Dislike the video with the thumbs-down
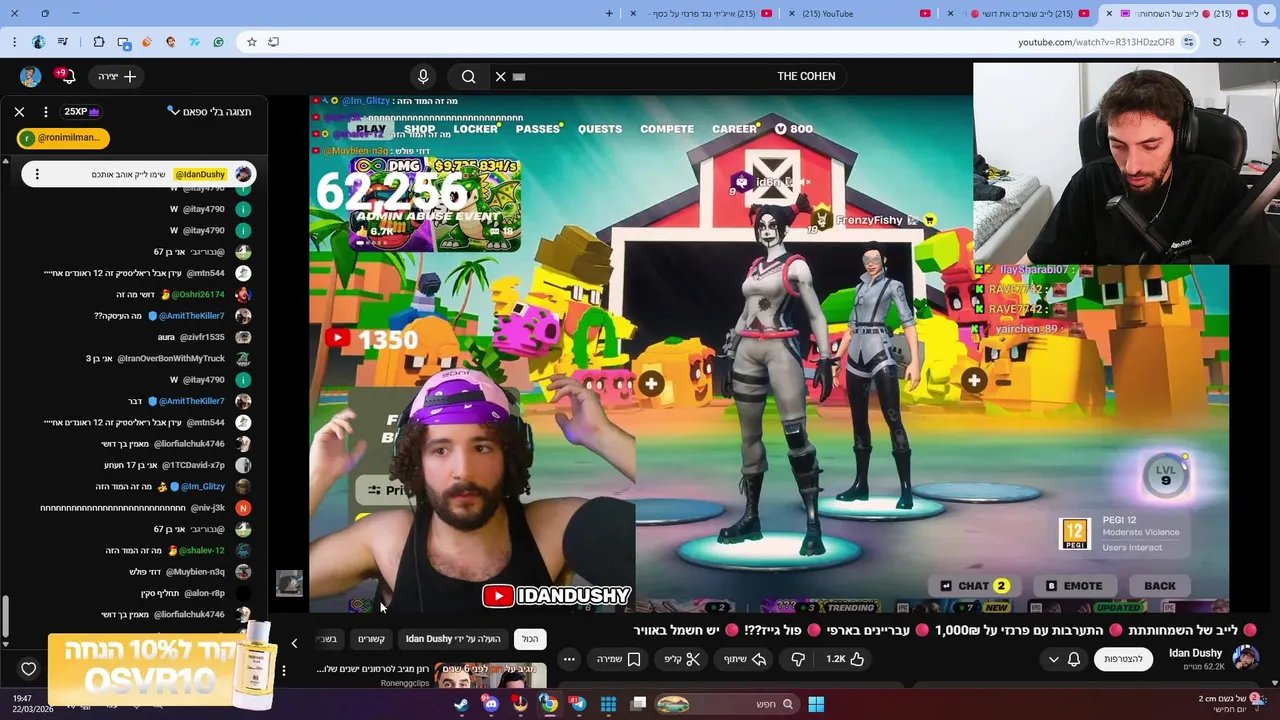Screen dimensions: 1280x720 tap(798, 659)
